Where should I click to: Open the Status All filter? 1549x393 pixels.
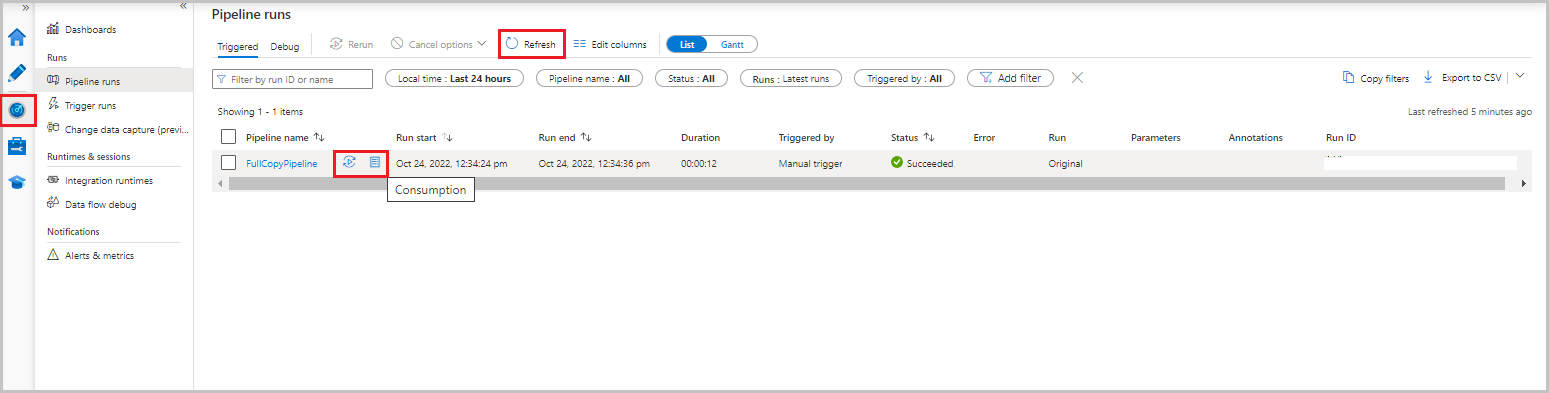coord(691,78)
